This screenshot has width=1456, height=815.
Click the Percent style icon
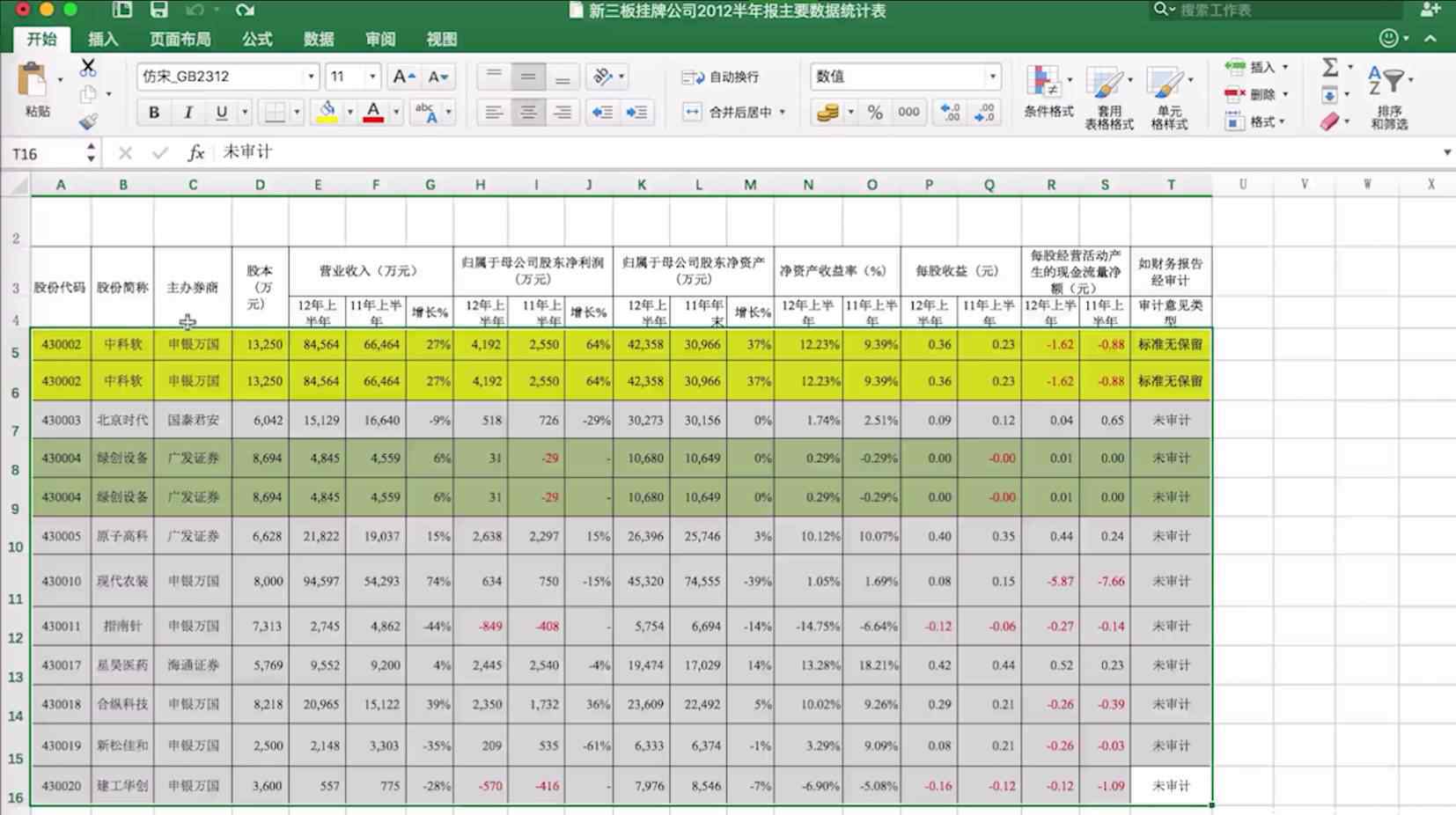tap(874, 112)
